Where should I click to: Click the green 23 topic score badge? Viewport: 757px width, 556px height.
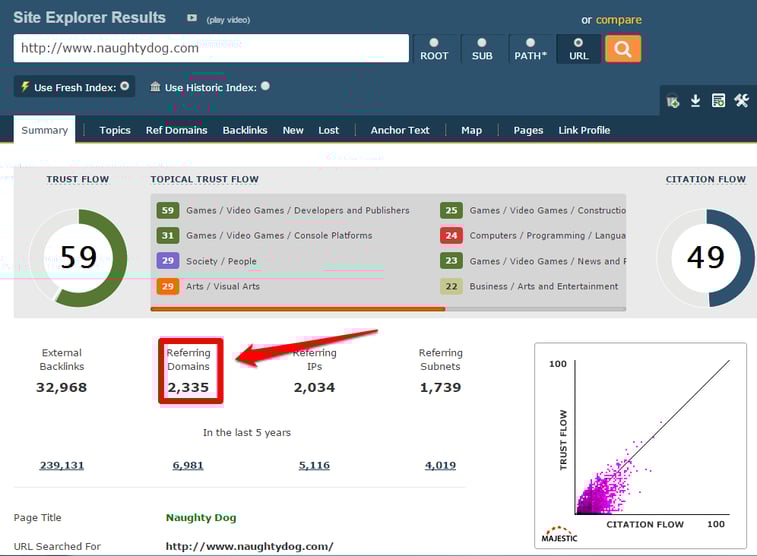pyautogui.click(x=451, y=261)
